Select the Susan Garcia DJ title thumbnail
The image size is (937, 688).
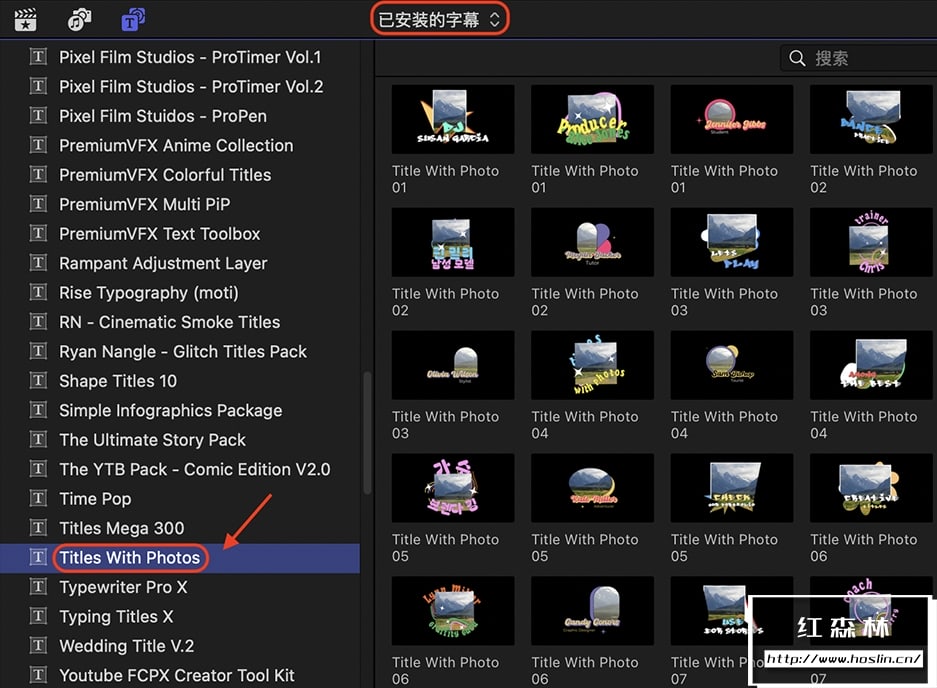pos(453,119)
